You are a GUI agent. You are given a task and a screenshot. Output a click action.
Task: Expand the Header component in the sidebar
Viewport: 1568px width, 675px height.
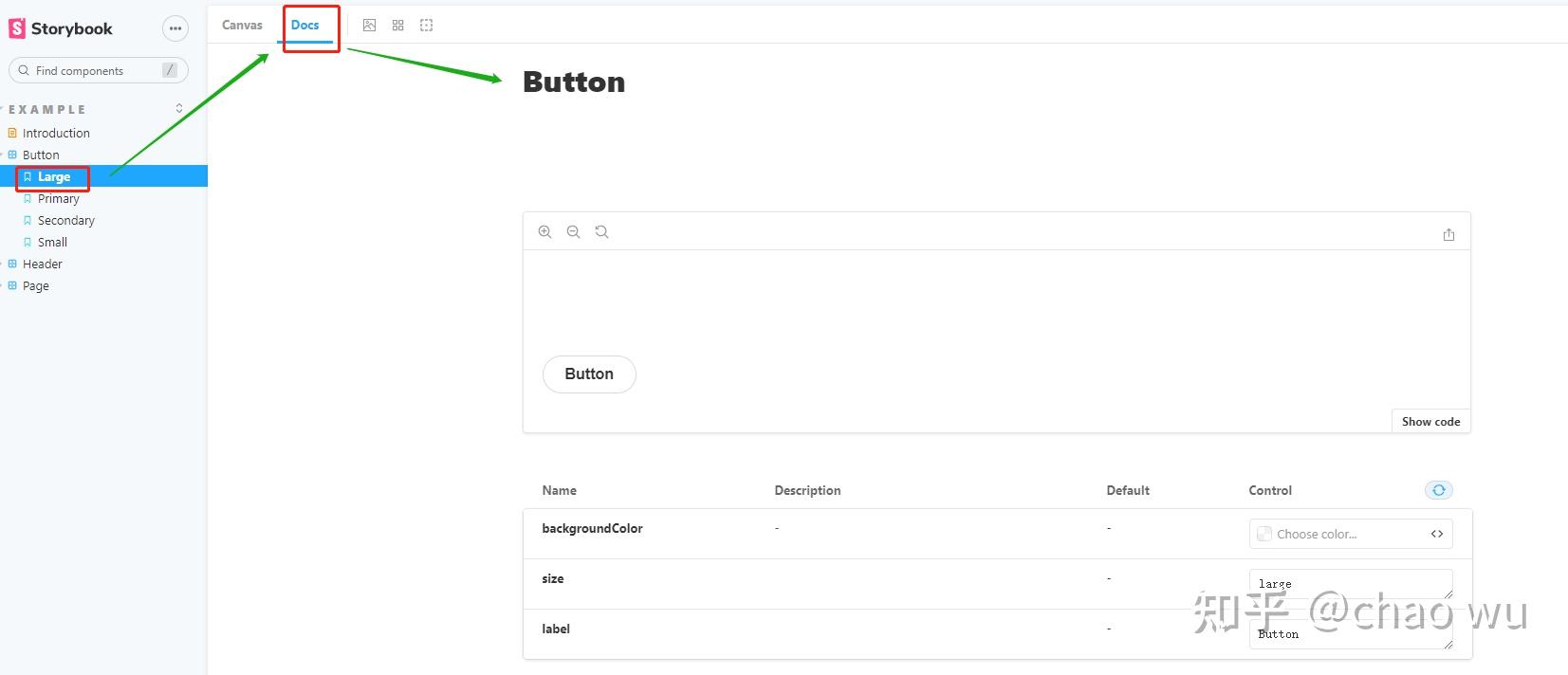[42, 264]
